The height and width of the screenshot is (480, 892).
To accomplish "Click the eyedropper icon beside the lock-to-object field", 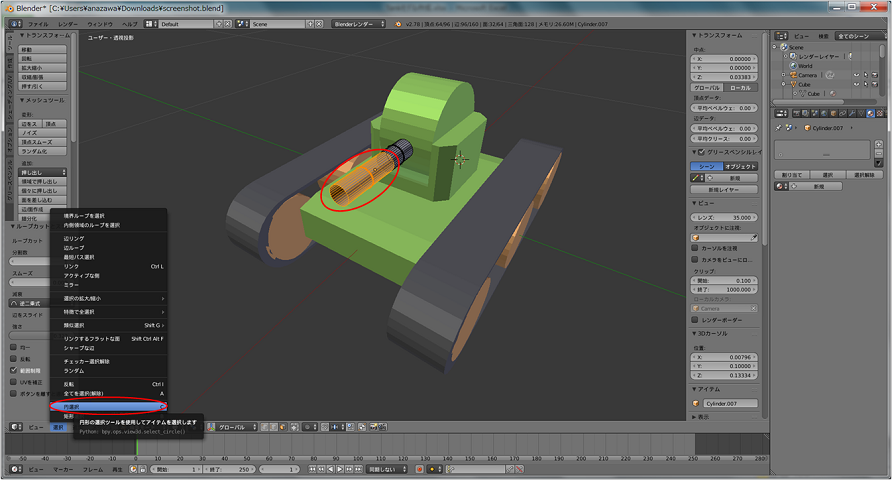I will (754, 237).
